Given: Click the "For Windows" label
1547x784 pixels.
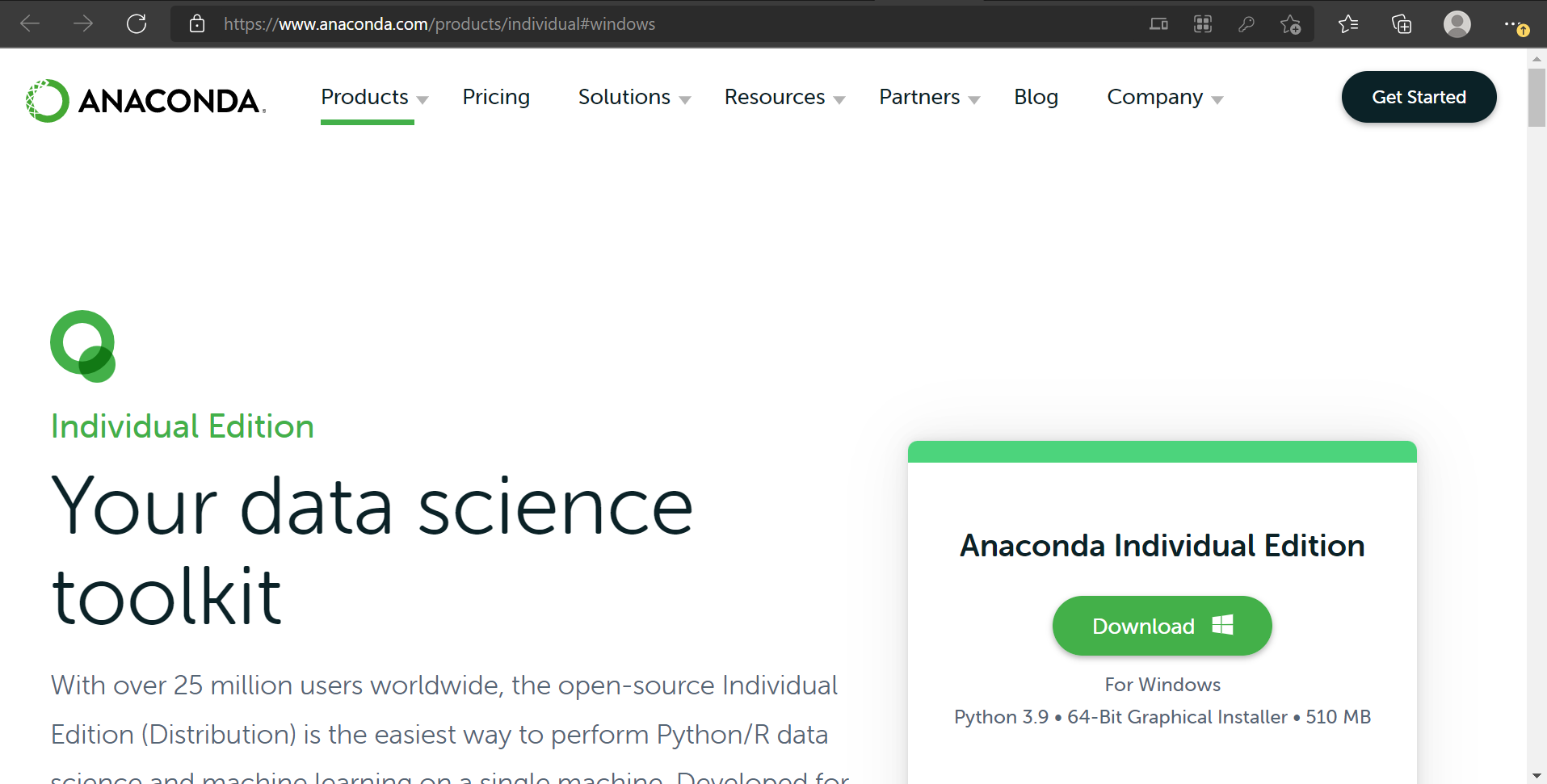Looking at the screenshot, I should [x=1162, y=685].
